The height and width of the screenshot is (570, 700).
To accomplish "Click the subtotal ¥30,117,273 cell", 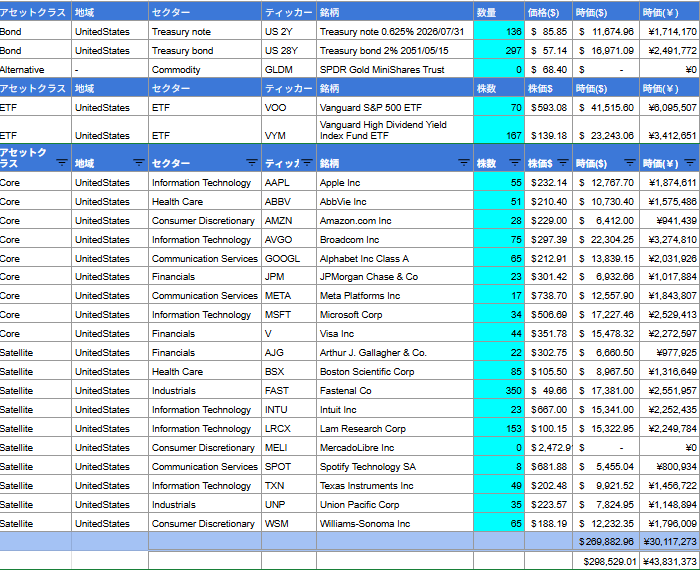I will [x=670, y=541].
